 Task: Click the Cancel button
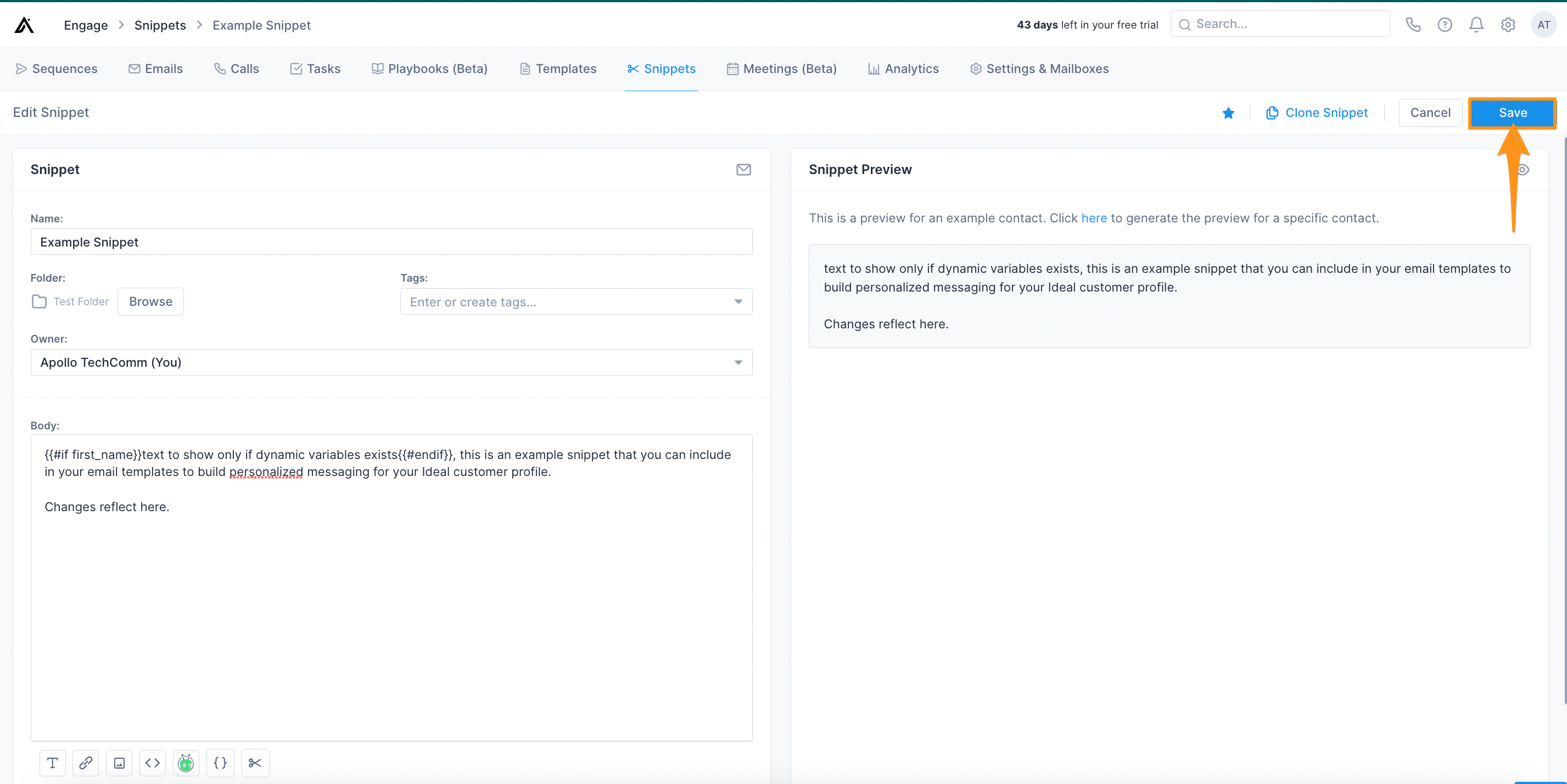1430,113
